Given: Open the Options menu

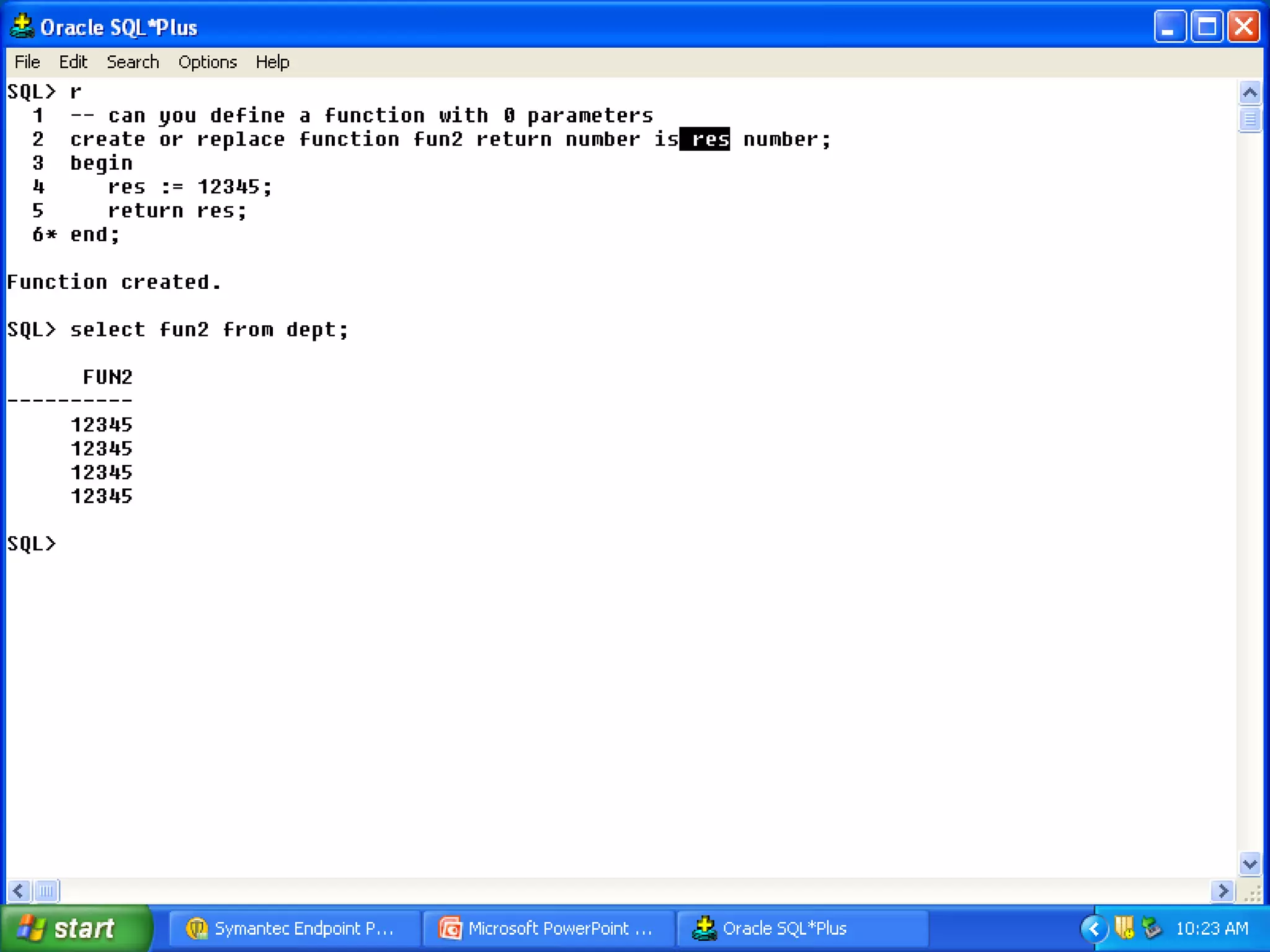Looking at the screenshot, I should click(x=207, y=62).
